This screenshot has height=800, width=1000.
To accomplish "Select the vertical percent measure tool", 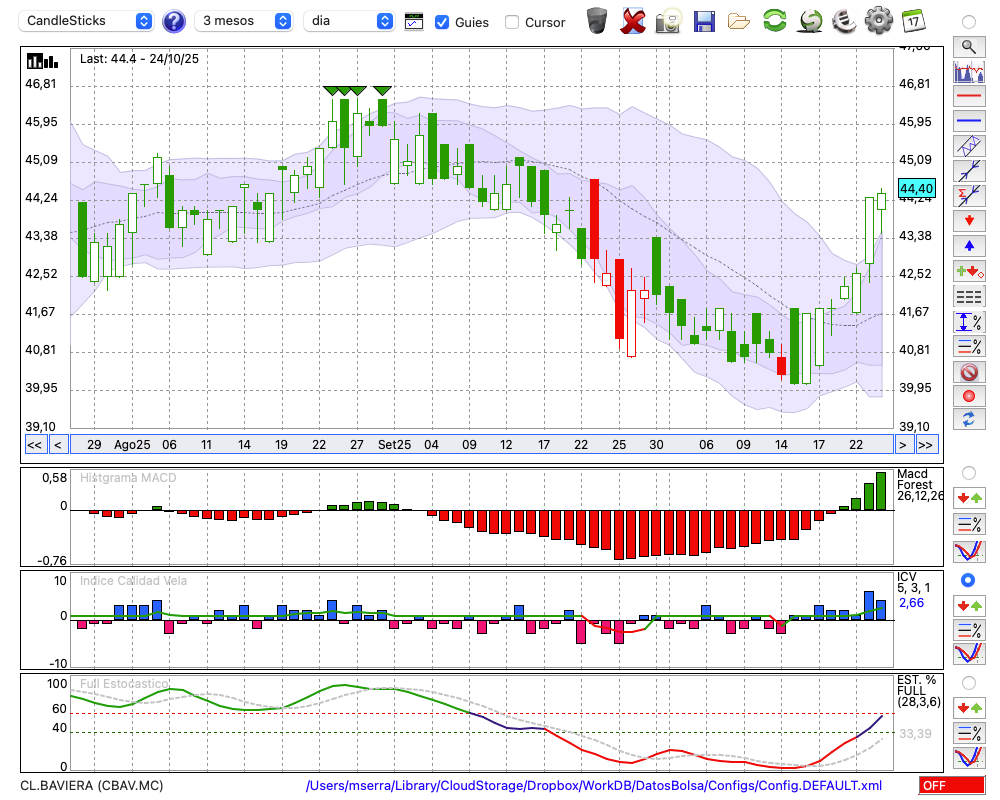I will point(969,321).
